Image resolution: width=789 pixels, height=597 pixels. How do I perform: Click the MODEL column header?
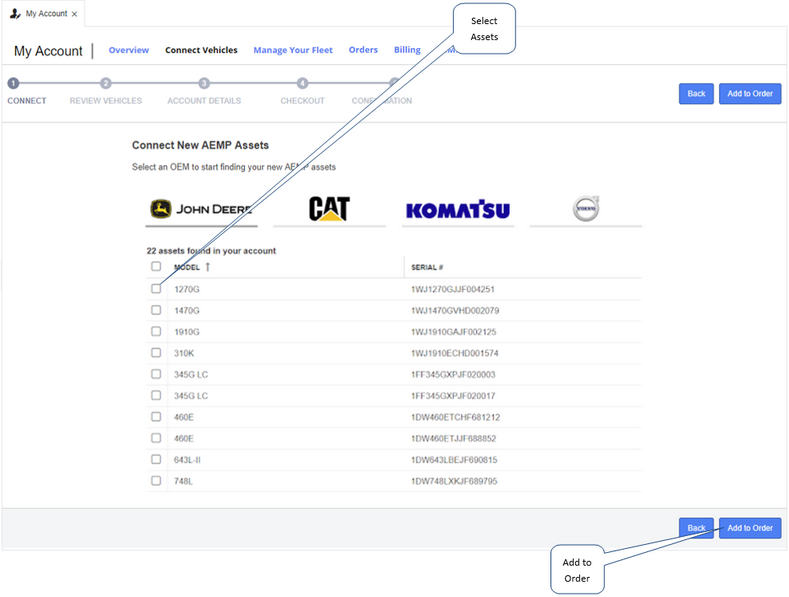coord(187,267)
